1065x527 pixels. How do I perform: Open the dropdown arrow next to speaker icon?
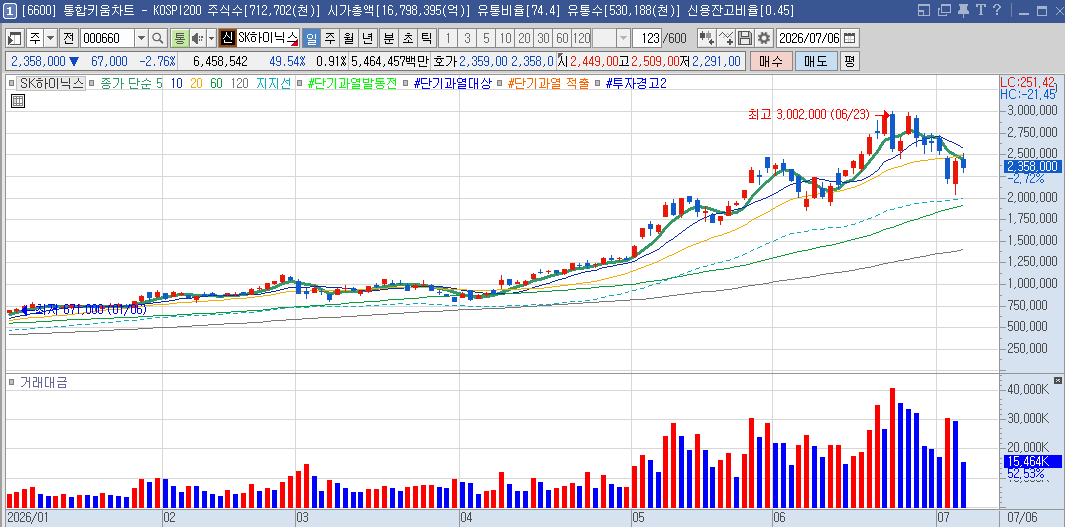click(x=211, y=38)
